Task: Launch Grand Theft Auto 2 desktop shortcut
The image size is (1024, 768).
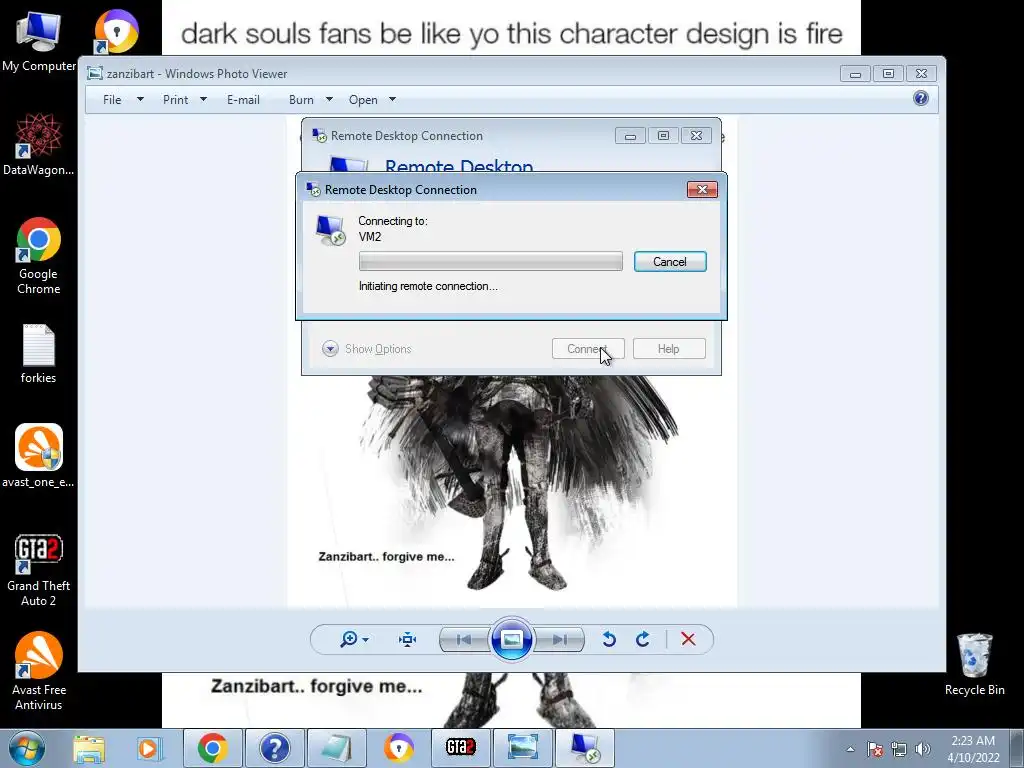Action: tap(38, 570)
